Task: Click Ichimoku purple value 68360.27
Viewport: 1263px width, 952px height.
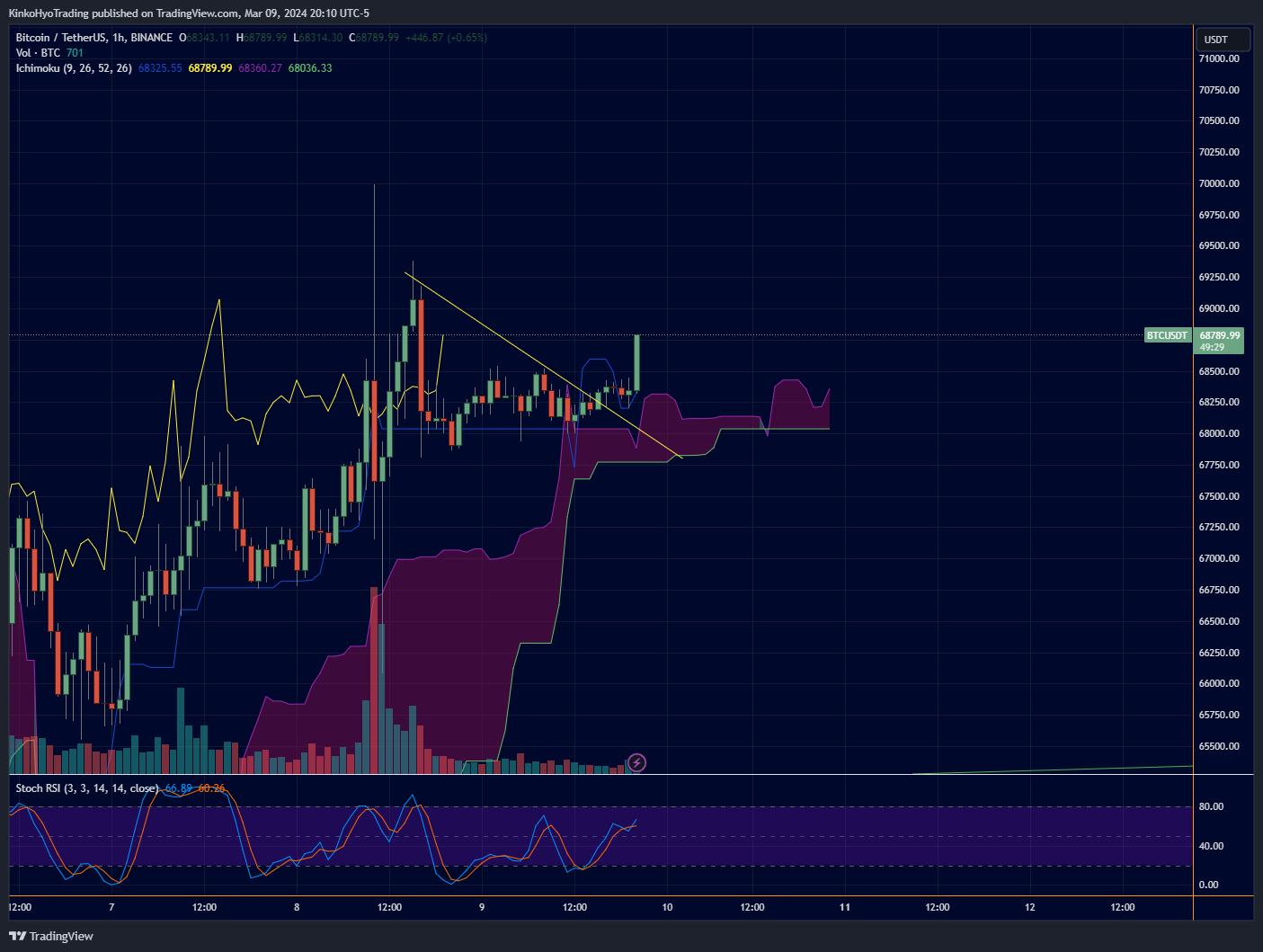Action: (x=260, y=68)
